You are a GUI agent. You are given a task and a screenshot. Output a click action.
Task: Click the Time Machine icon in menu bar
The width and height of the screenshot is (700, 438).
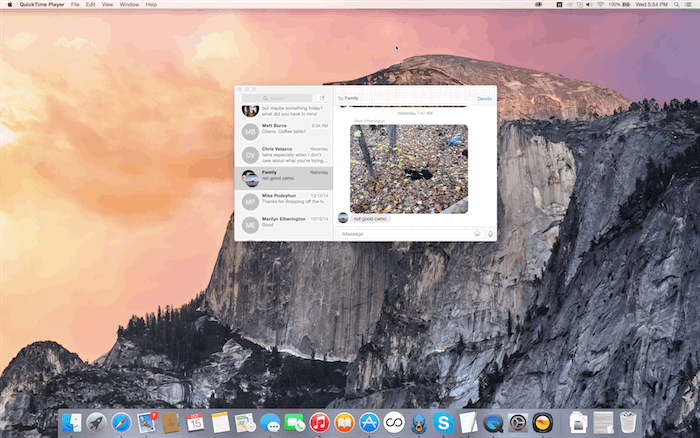pyautogui.click(x=579, y=4)
